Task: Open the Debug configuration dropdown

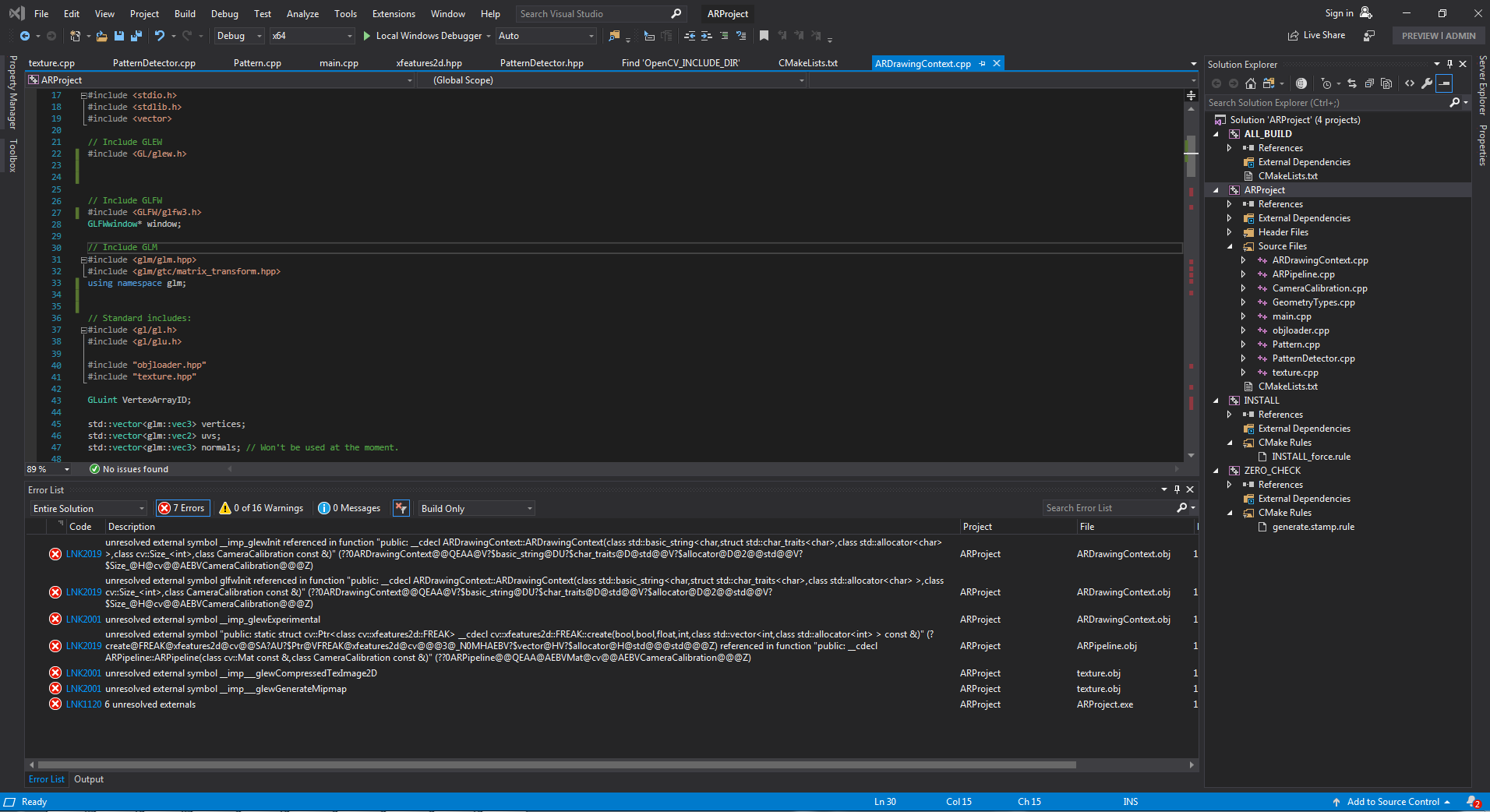Action: click(x=239, y=36)
